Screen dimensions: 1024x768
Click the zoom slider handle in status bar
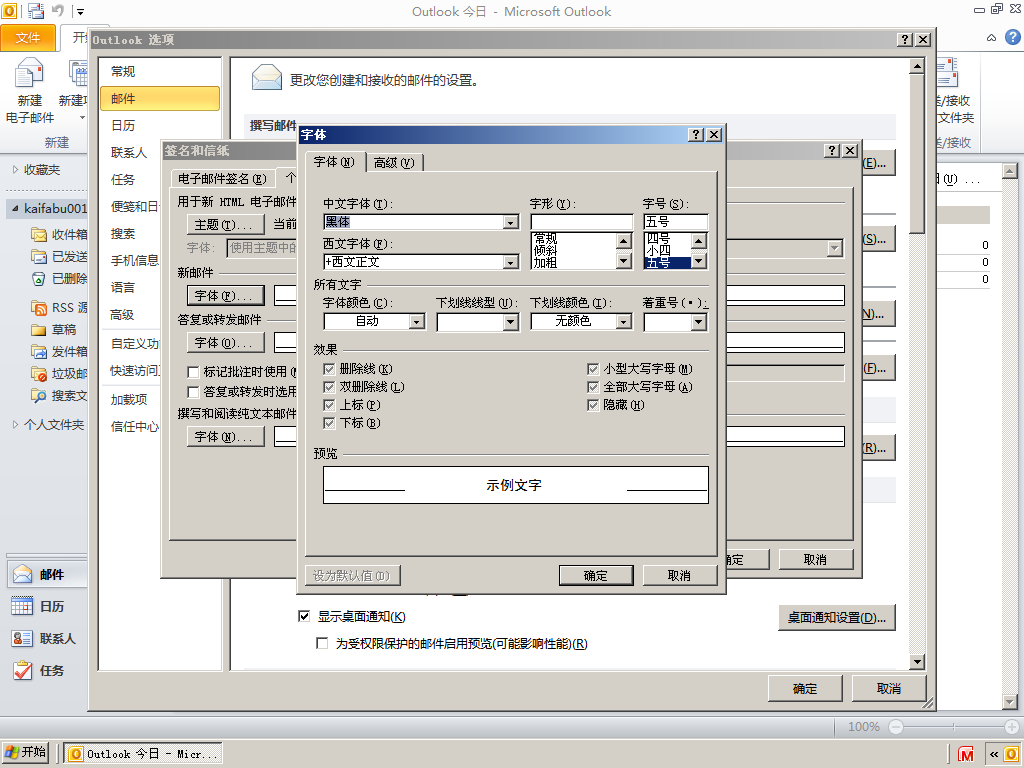click(953, 727)
